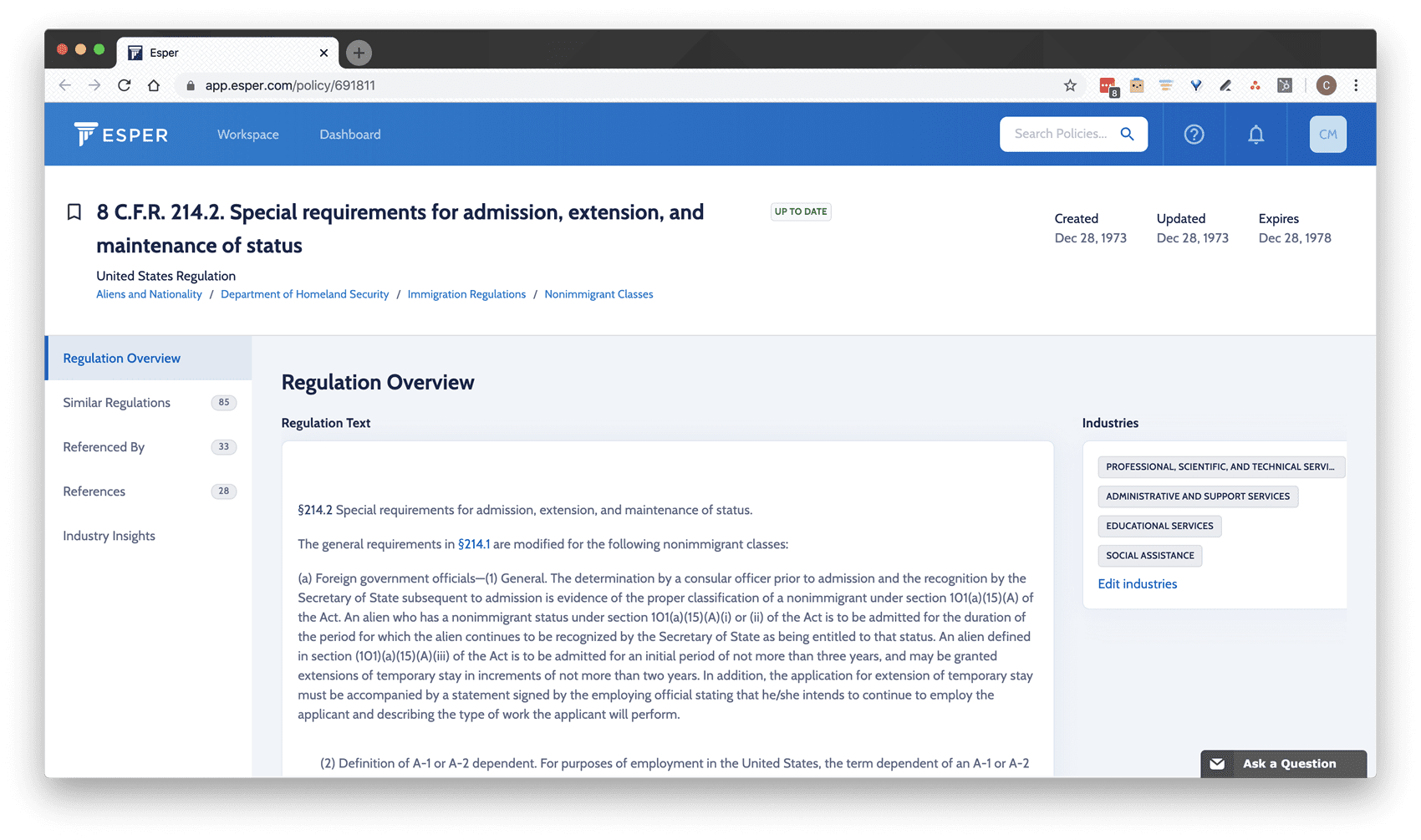Open the browser three-dot menu

(1356, 85)
